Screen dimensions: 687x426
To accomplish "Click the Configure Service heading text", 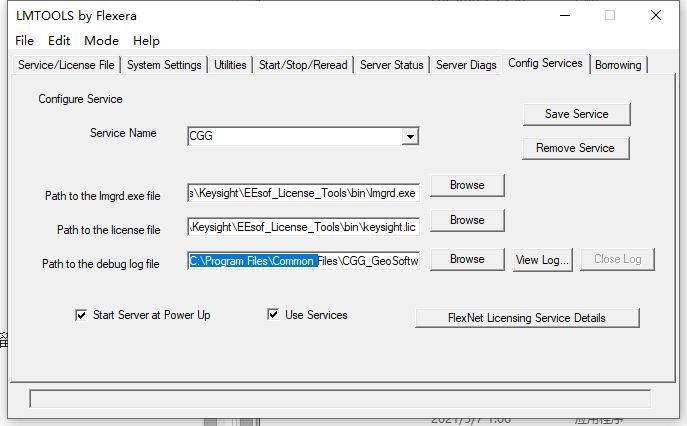I will pyautogui.click(x=80, y=99).
